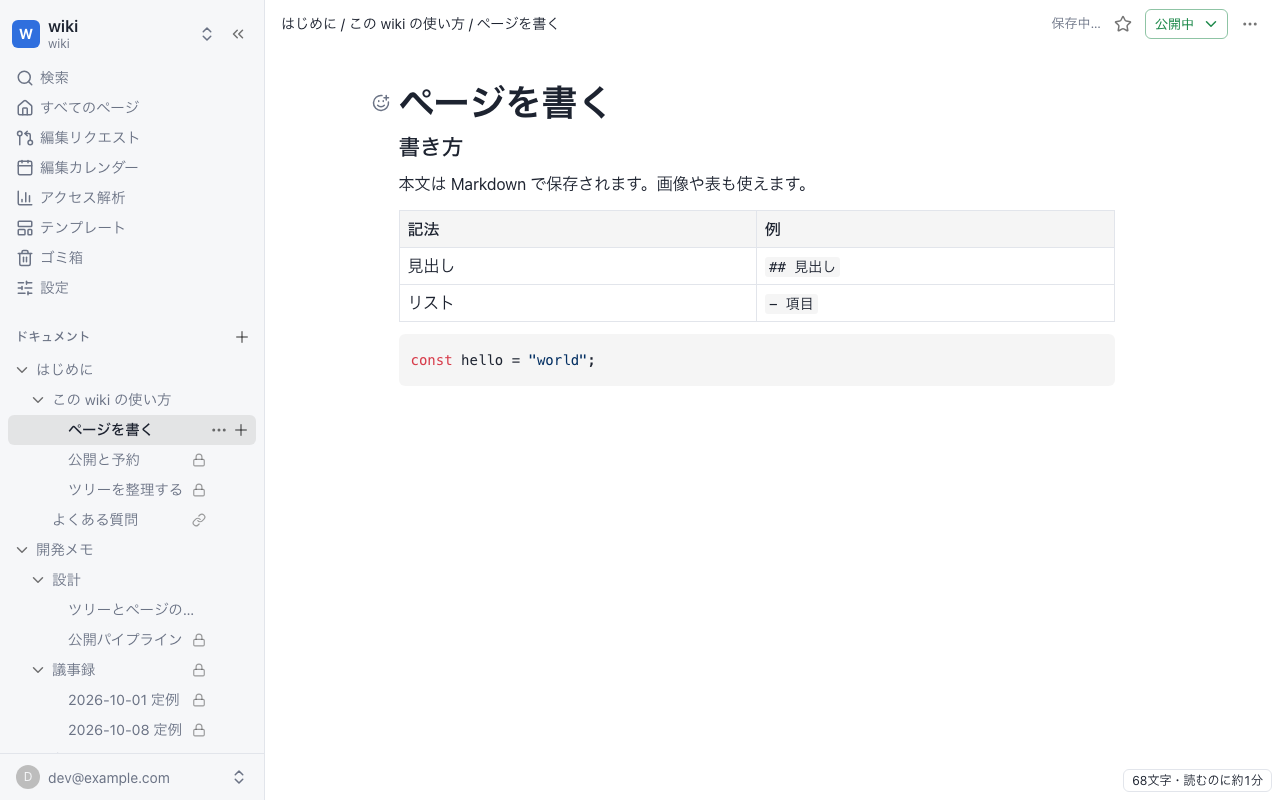The width and height of the screenshot is (1280, 800).
Task: Click the lock icon beside 公開と予約
Action: [x=199, y=460]
